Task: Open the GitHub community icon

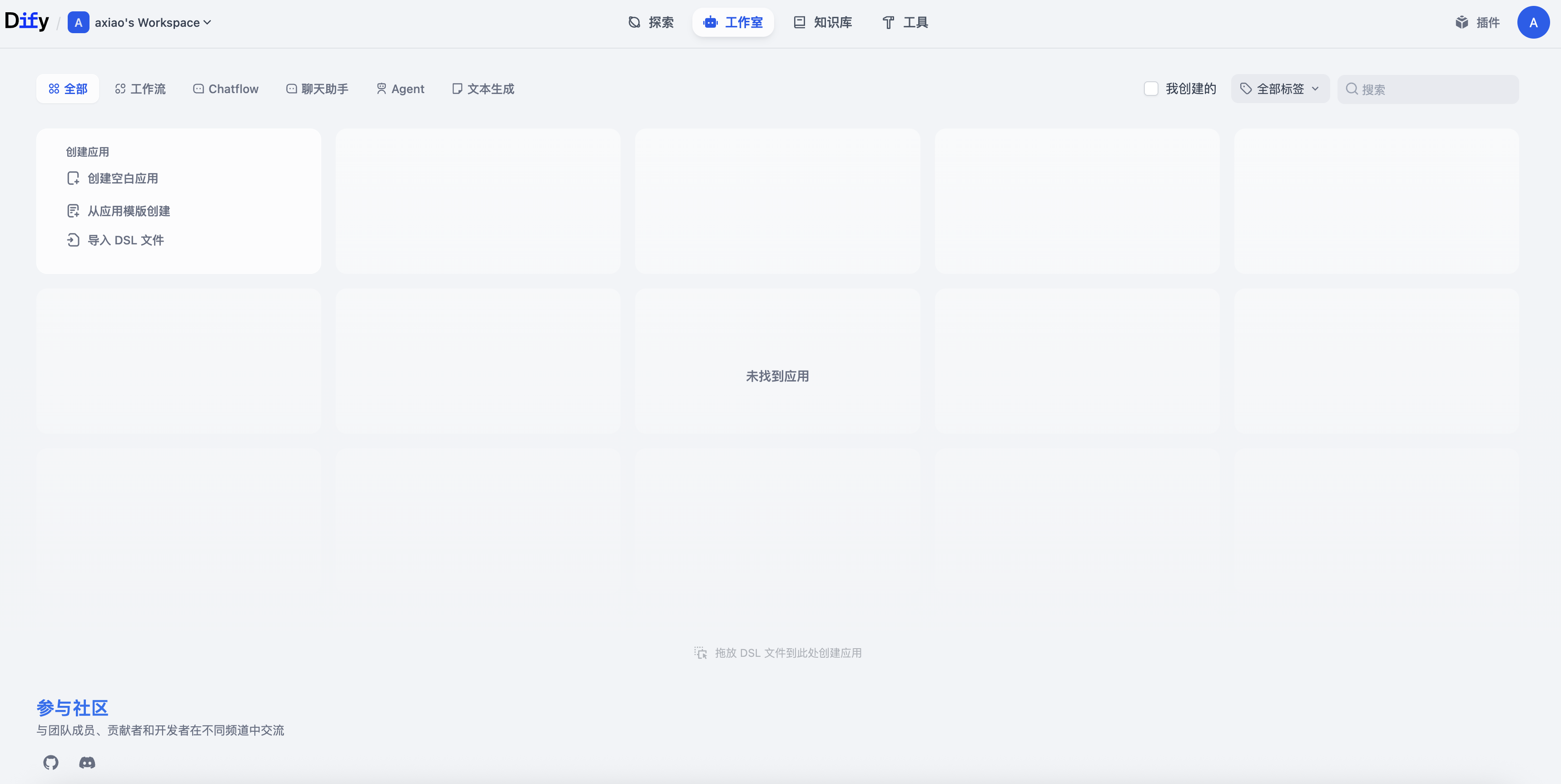Action: [51, 762]
